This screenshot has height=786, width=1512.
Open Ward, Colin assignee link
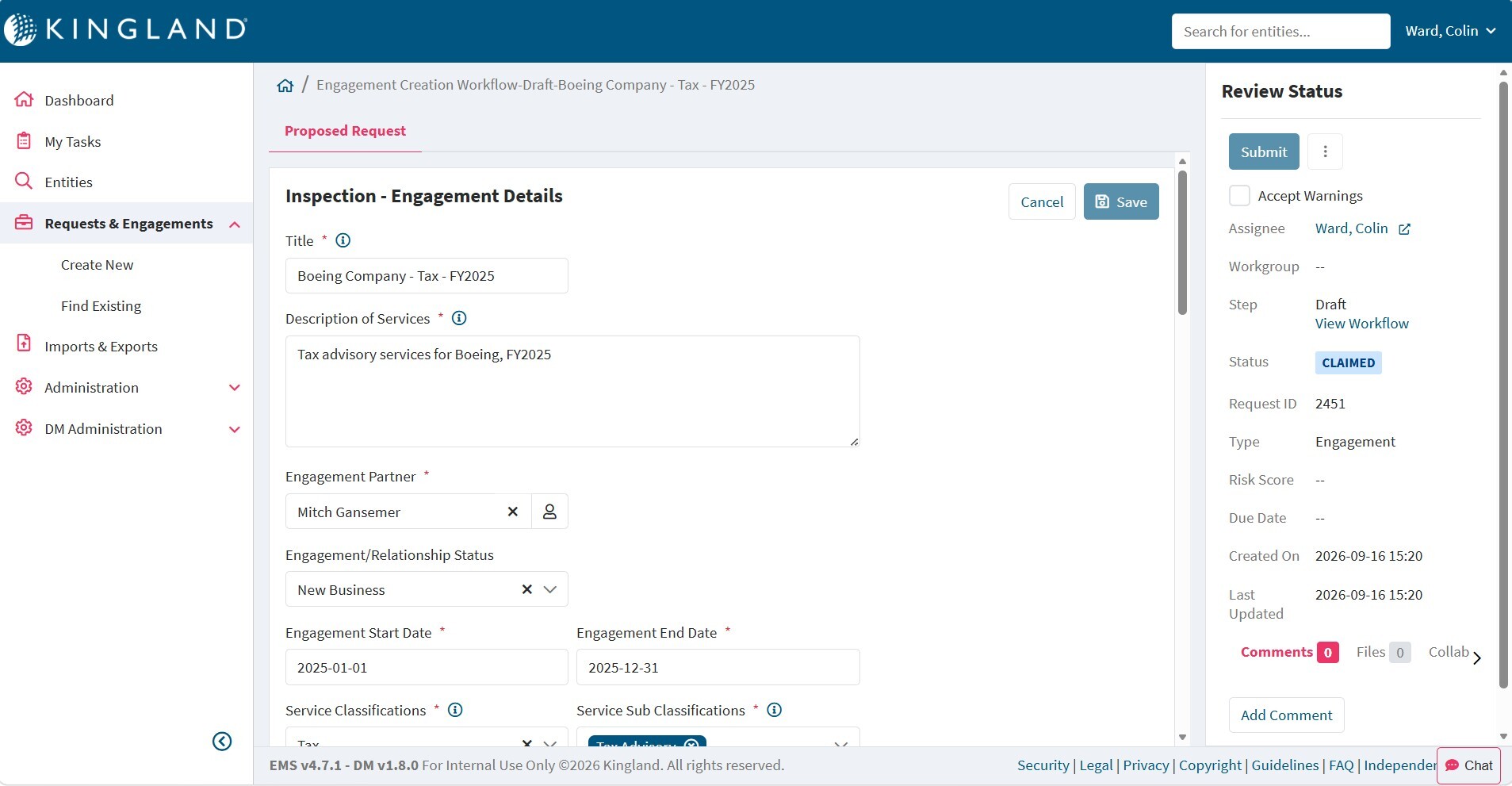[1351, 228]
